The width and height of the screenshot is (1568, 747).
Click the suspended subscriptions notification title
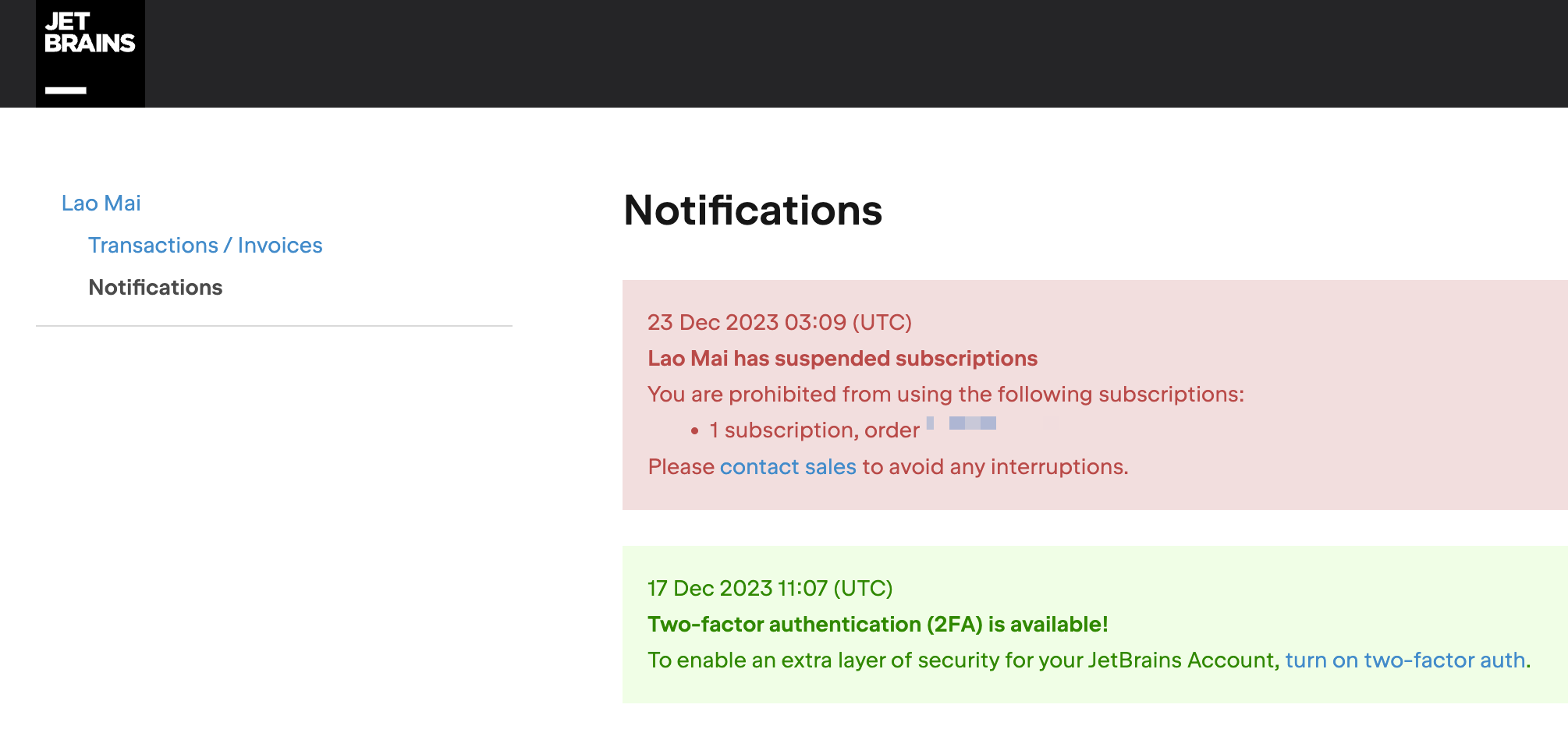[843, 359]
